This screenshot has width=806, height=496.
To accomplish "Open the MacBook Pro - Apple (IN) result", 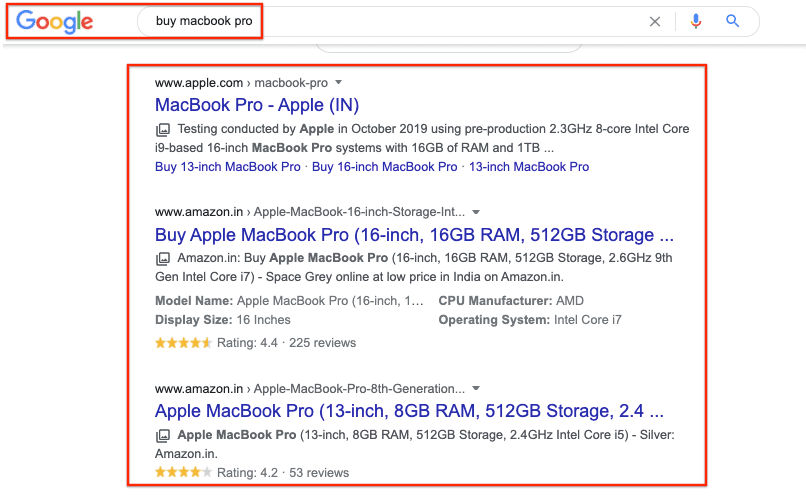I will [x=257, y=105].
